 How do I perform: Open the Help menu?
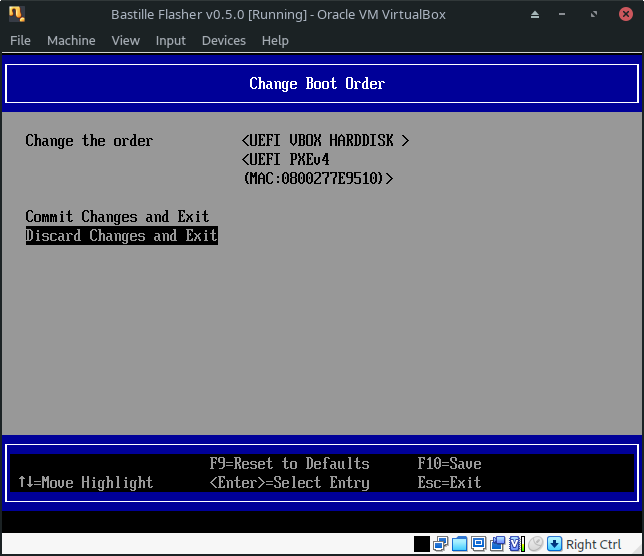tap(275, 41)
